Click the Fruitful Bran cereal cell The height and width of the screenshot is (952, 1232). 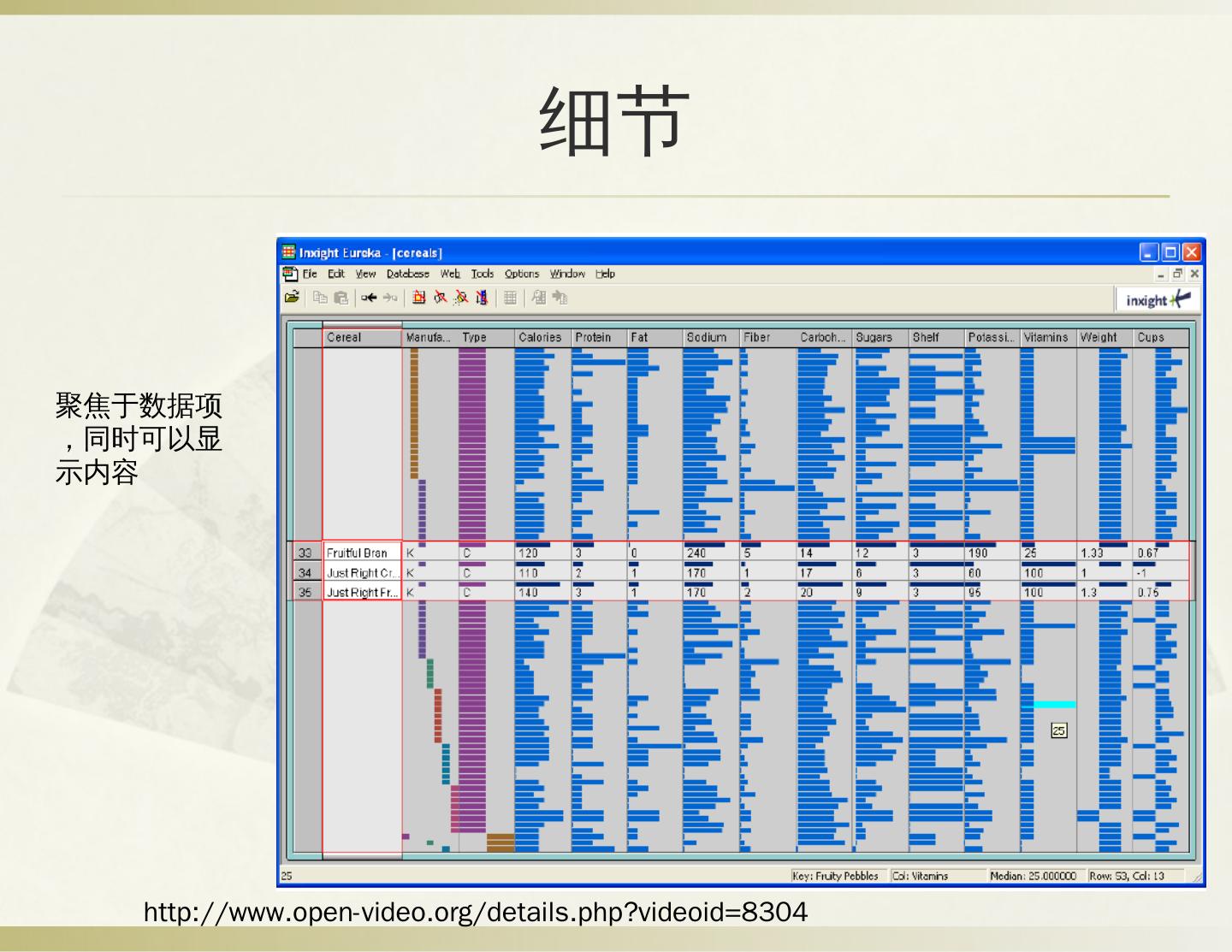[362, 553]
